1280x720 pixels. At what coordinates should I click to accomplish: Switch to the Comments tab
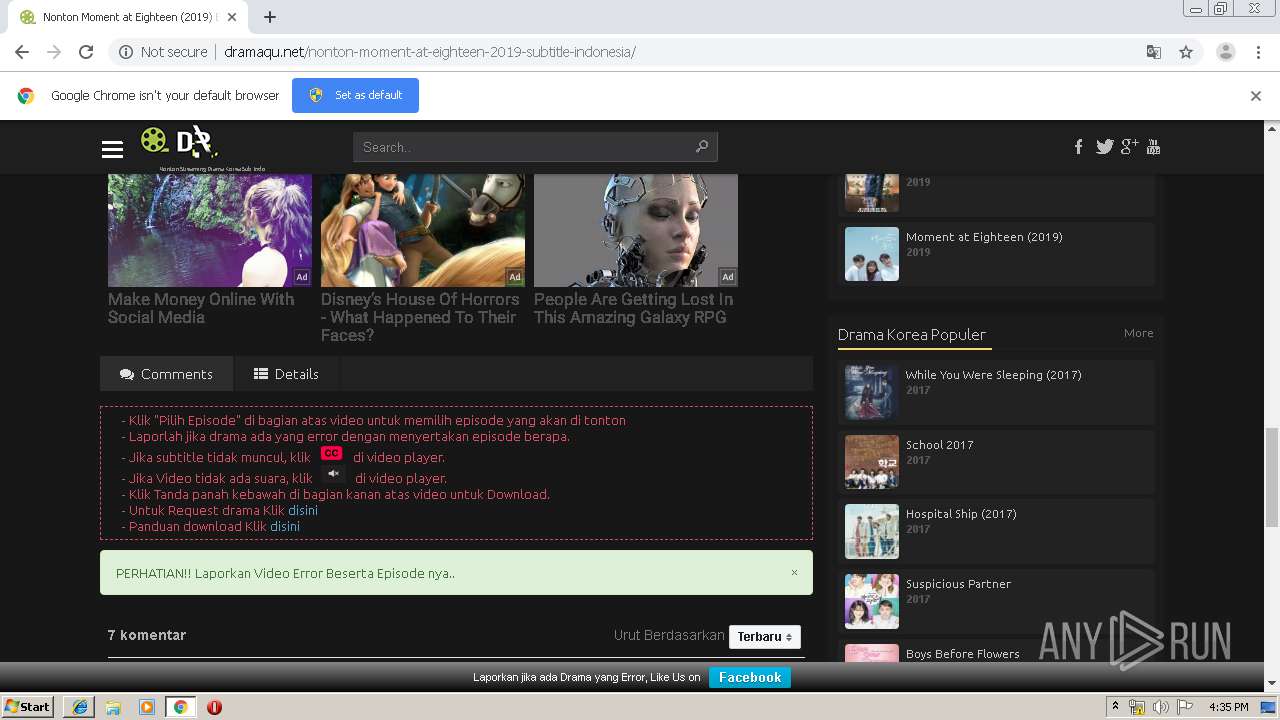pyautogui.click(x=166, y=374)
